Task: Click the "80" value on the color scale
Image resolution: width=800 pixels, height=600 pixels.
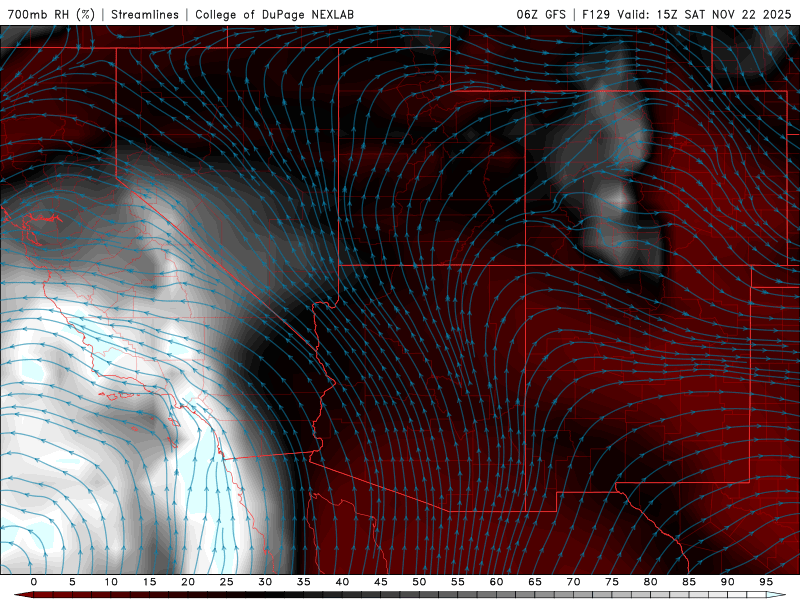Action: coord(650,582)
